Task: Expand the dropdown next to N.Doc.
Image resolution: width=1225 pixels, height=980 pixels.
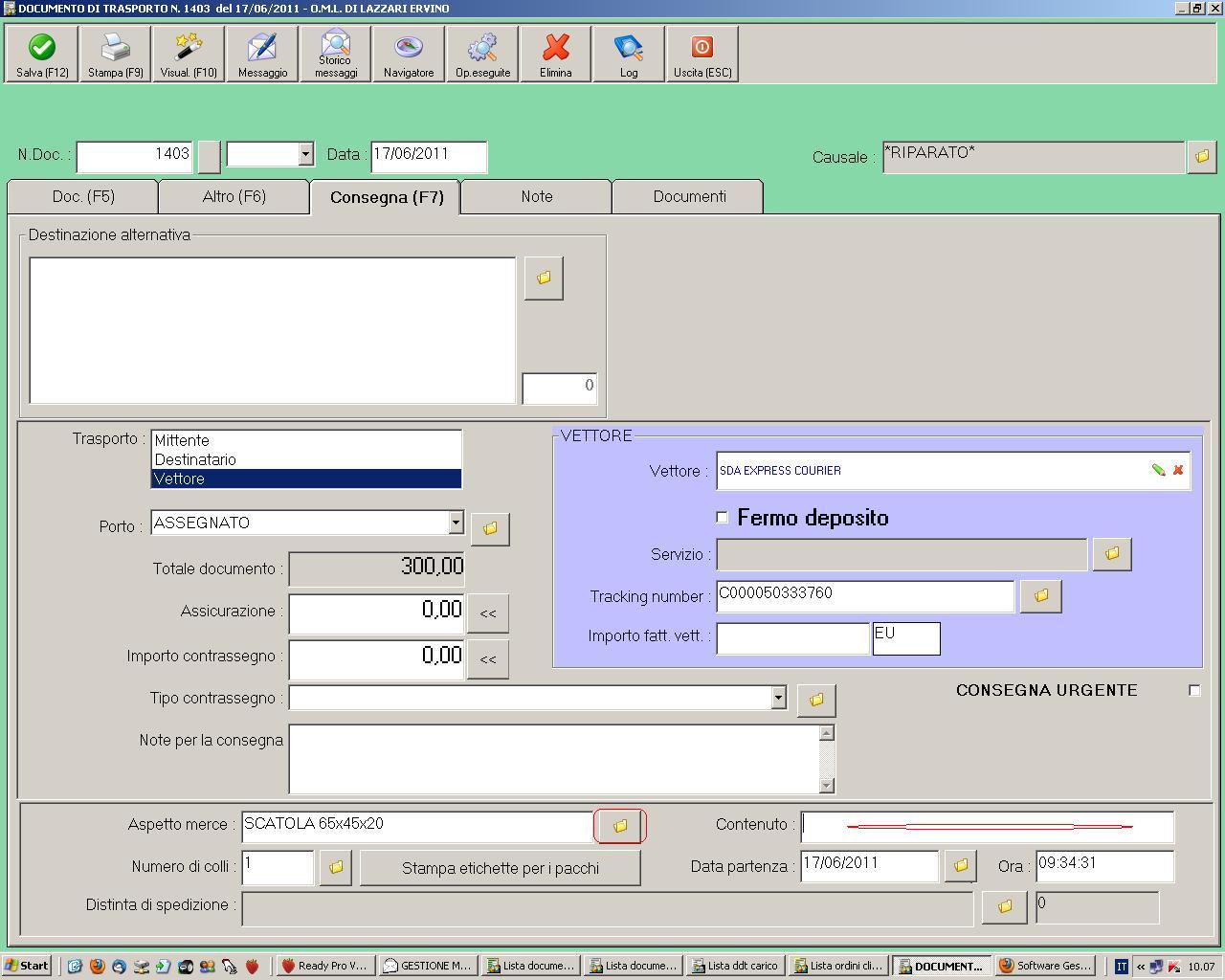Action: 305,154
